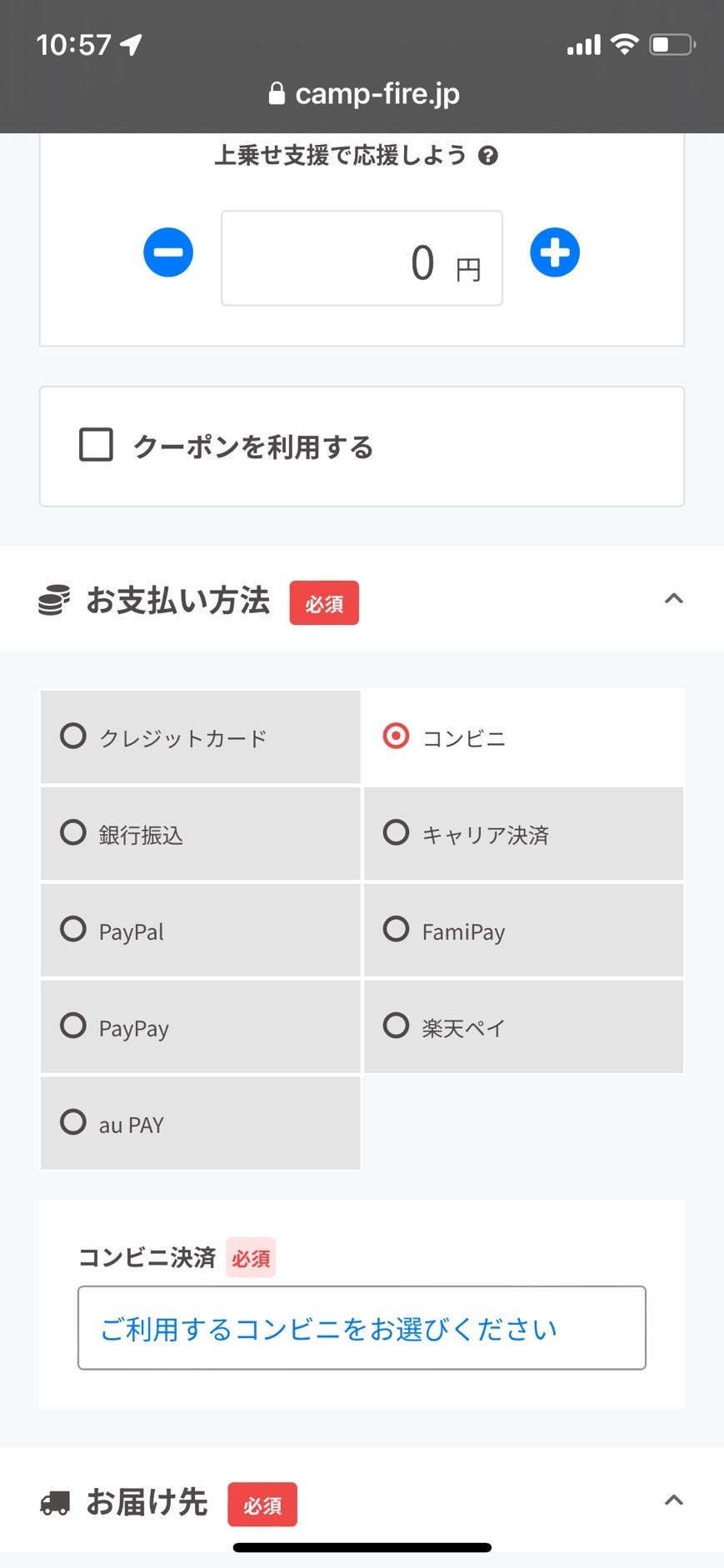Select the 銀行振込 payment option
The height and width of the screenshot is (1568, 724).
(x=200, y=833)
